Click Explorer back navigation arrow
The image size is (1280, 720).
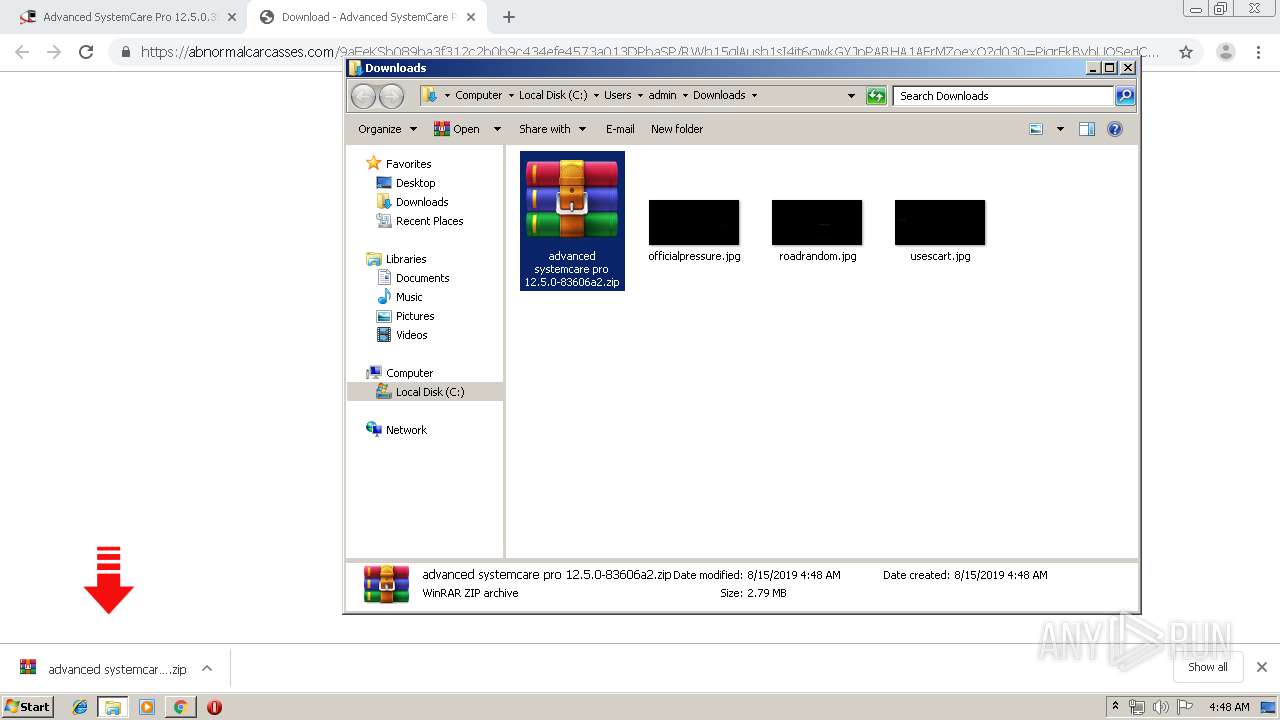click(363, 96)
